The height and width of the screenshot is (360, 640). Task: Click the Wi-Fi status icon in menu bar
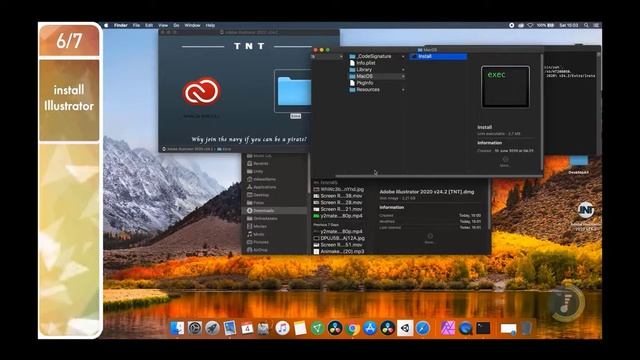point(530,25)
